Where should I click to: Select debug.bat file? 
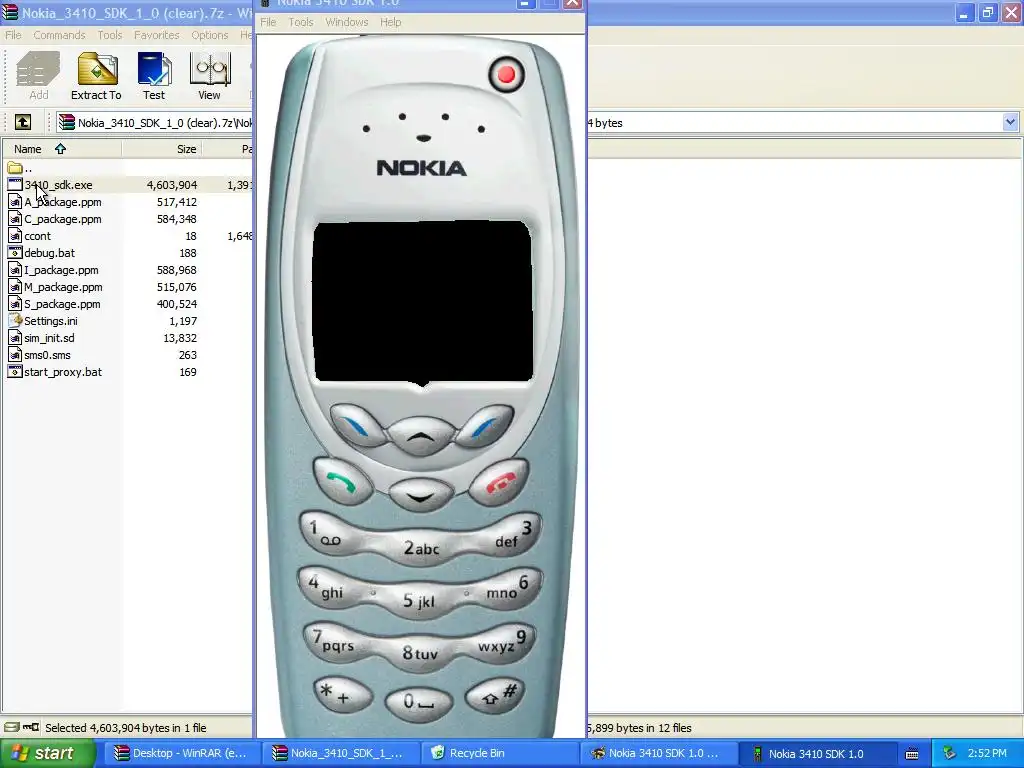pyautogui.click(x=41, y=253)
